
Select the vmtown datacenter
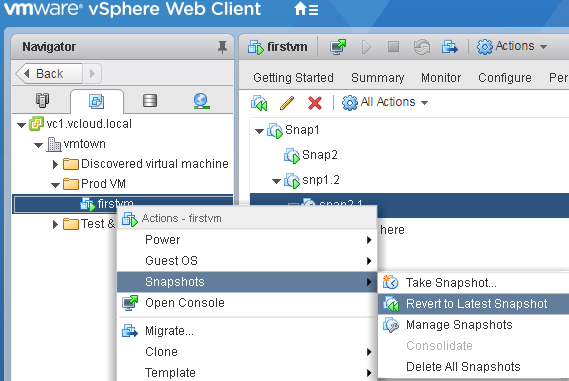85,144
